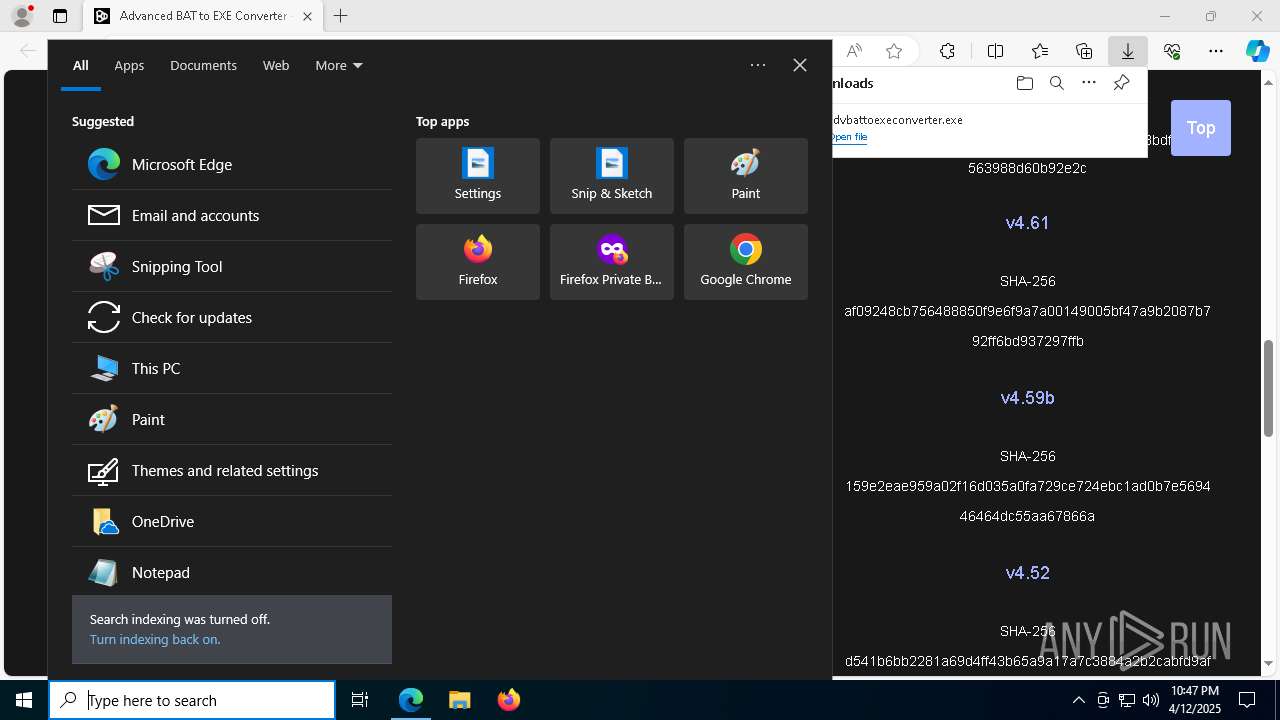Open Copilot sidebar icon

pyautogui.click(x=1258, y=51)
